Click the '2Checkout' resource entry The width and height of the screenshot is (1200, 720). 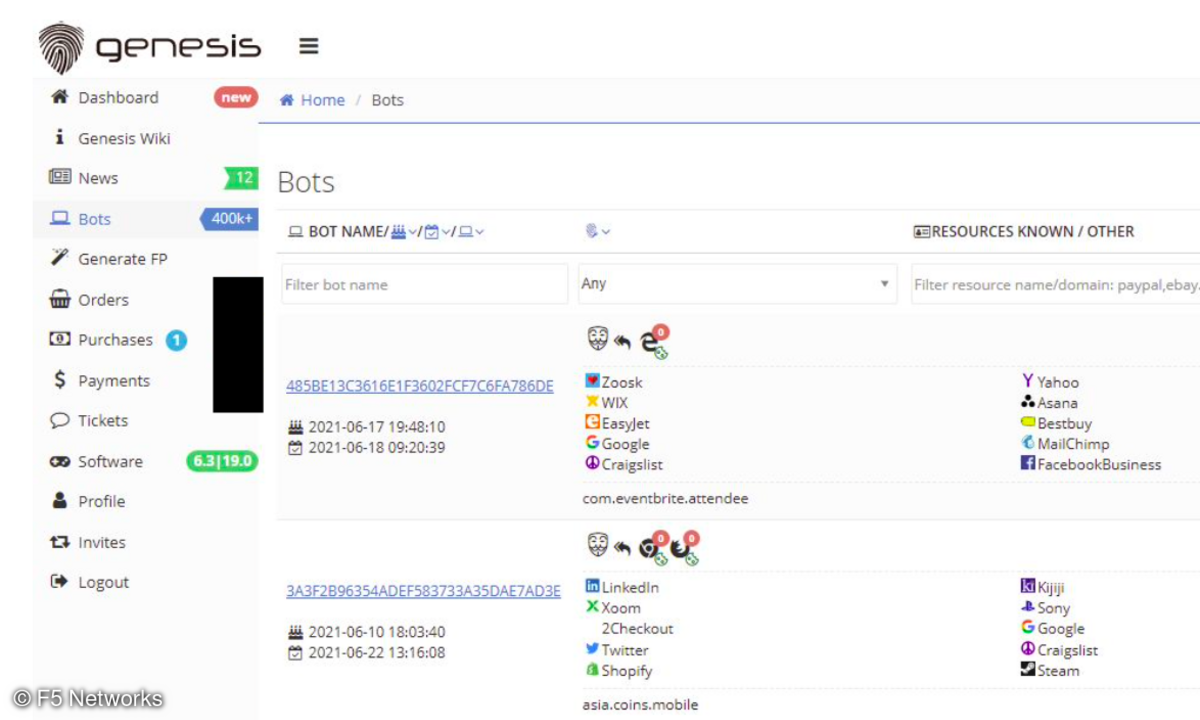(637, 628)
